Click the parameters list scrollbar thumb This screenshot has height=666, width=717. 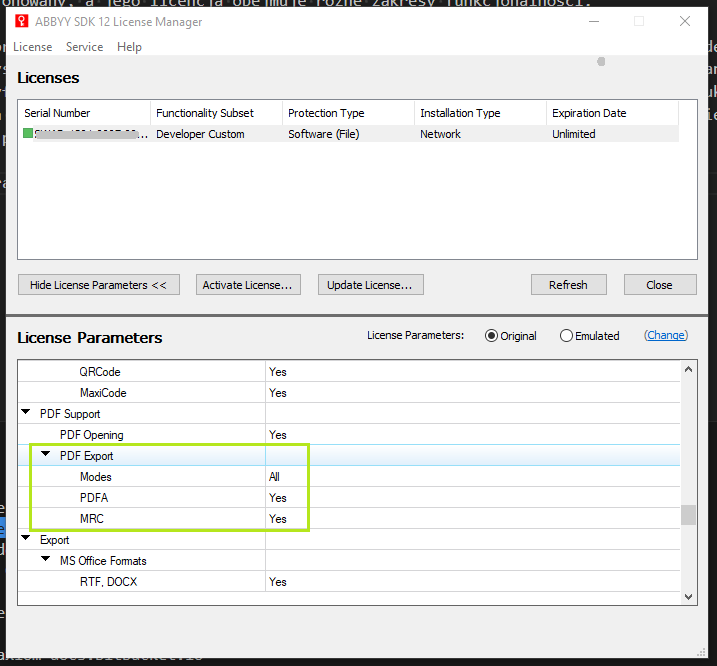pos(688,515)
